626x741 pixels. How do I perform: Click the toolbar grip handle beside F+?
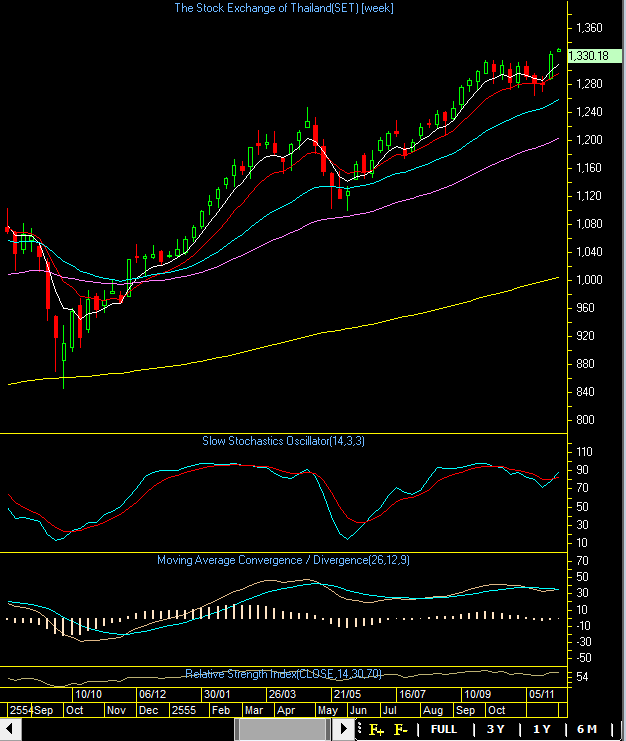pos(362,730)
